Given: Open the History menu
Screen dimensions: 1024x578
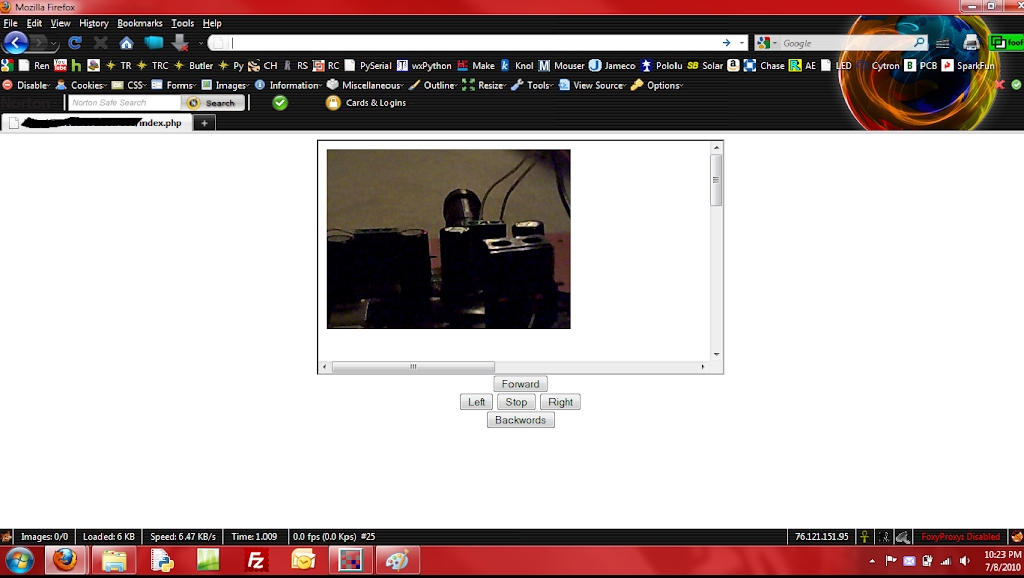Looking at the screenshot, I should (94, 23).
